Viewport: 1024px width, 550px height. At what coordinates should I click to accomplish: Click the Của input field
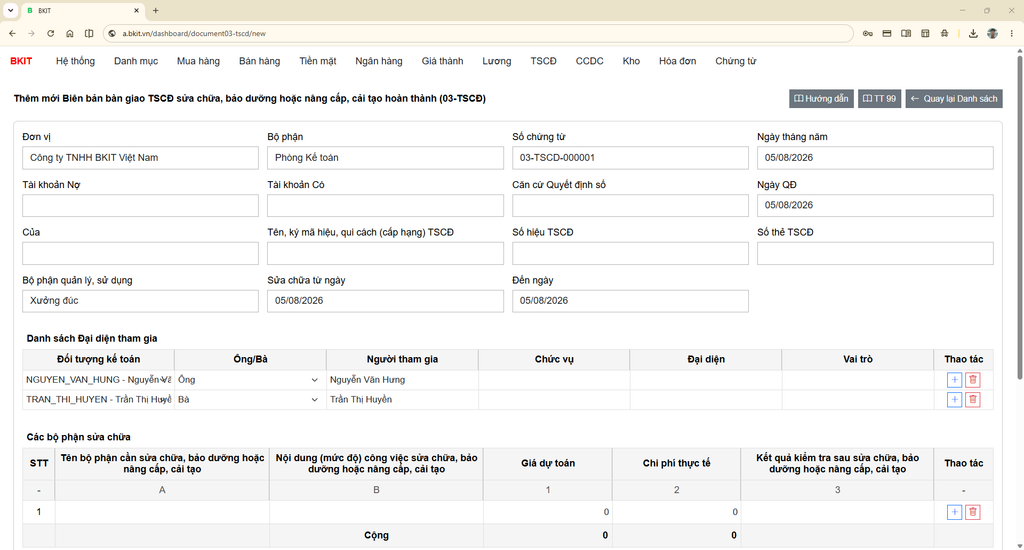(140, 253)
